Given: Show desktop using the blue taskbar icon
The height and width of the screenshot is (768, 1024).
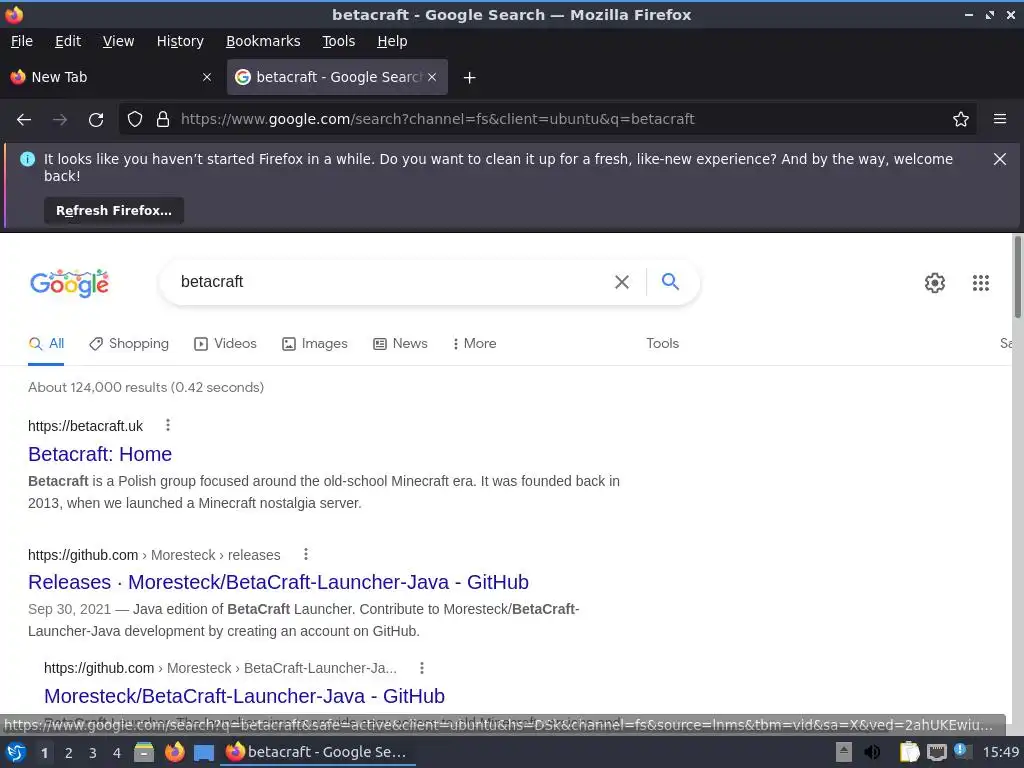Looking at the screenshot, I should 204,753.
